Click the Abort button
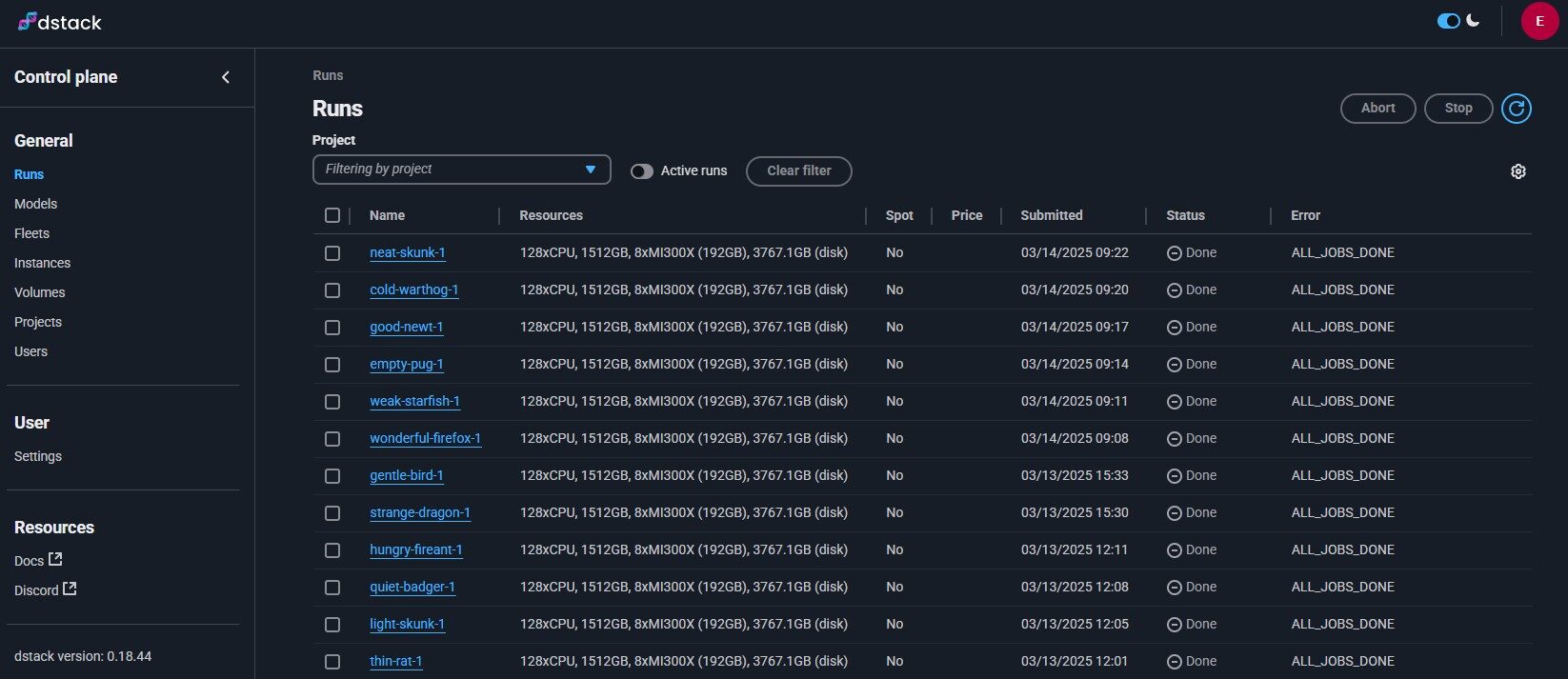This screenshot has width=1568, height=679. 1377,108
